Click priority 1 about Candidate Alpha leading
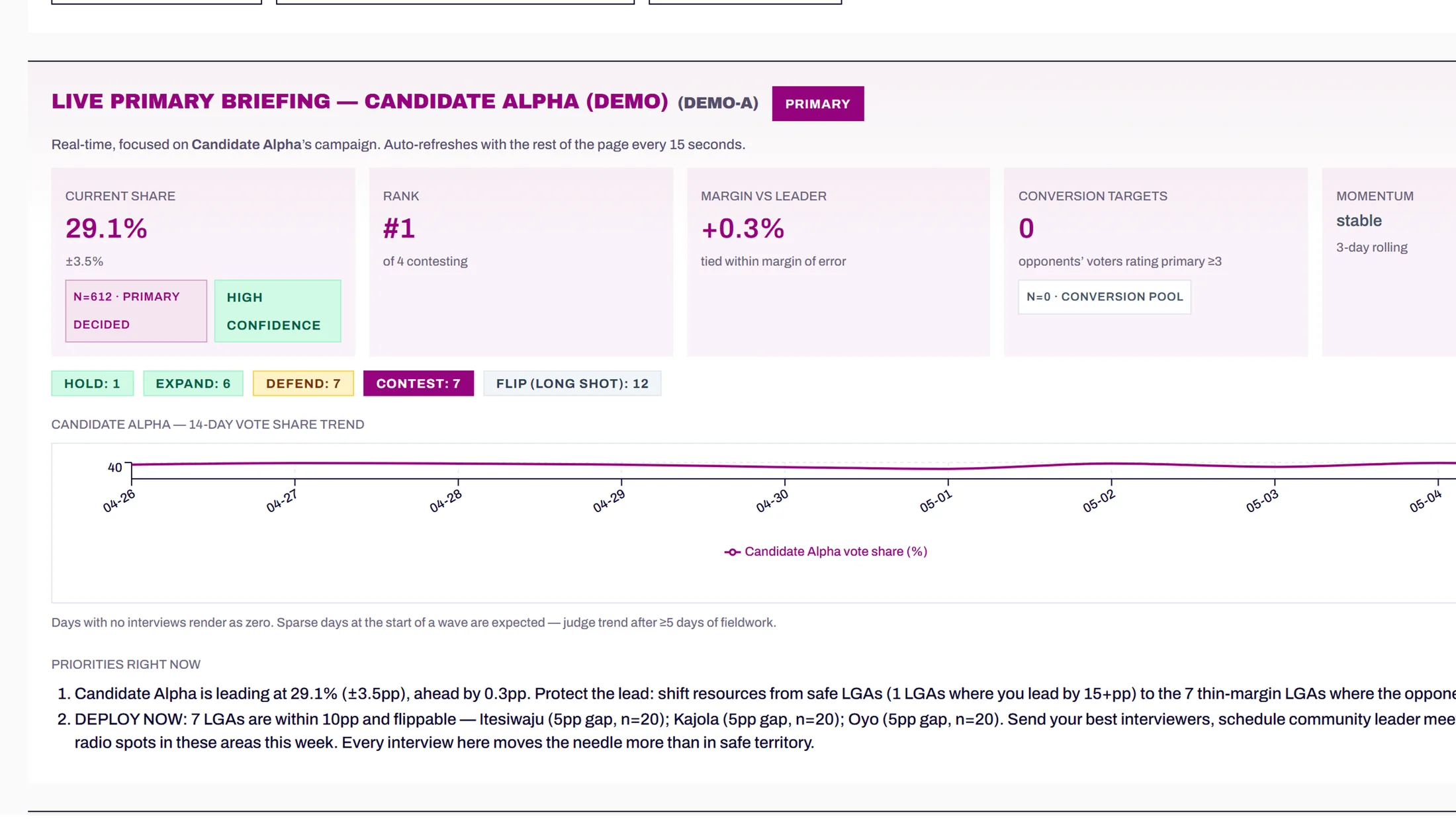Screen dimensions: 1456x819 pyautogui.click(x=764, y=694)
